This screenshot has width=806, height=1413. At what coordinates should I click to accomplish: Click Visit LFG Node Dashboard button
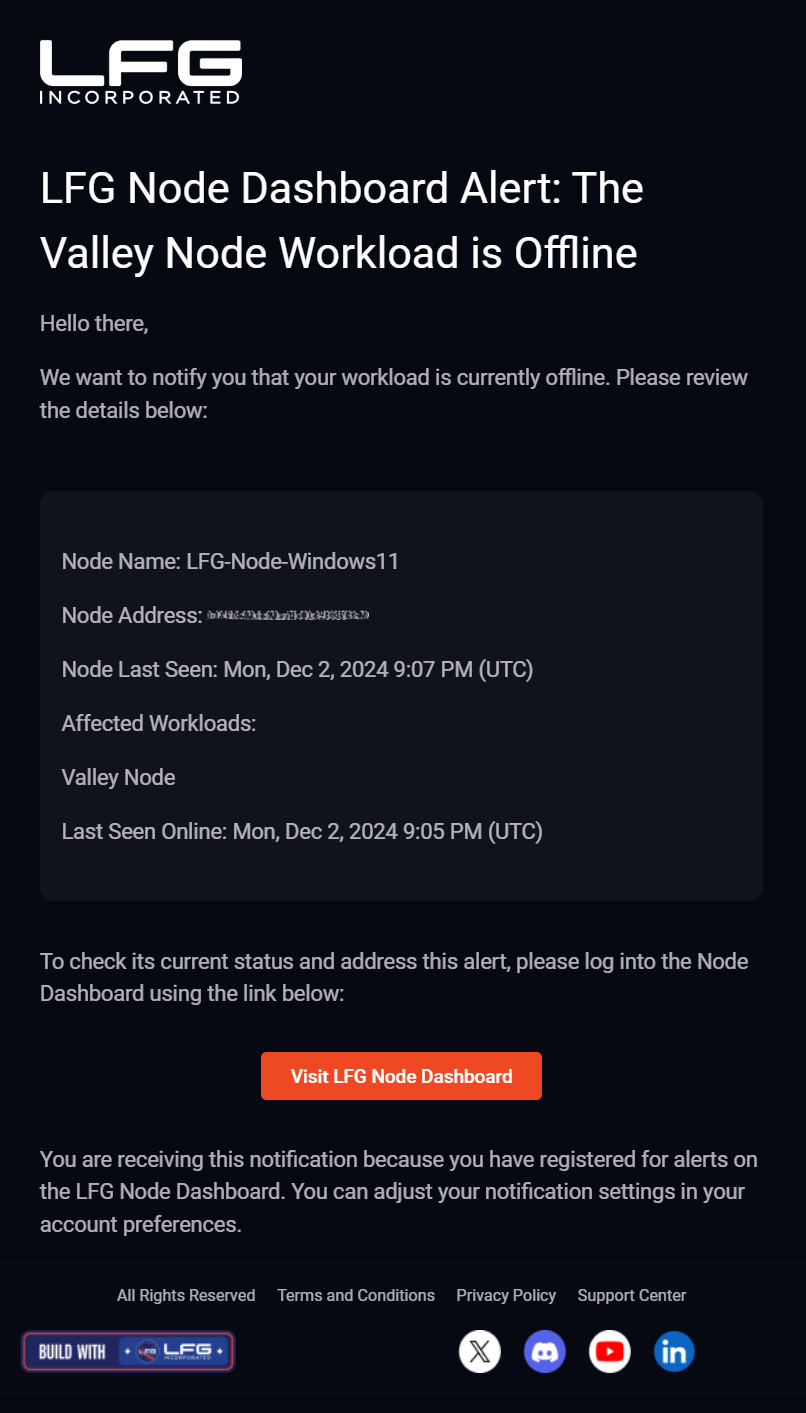401,1076
